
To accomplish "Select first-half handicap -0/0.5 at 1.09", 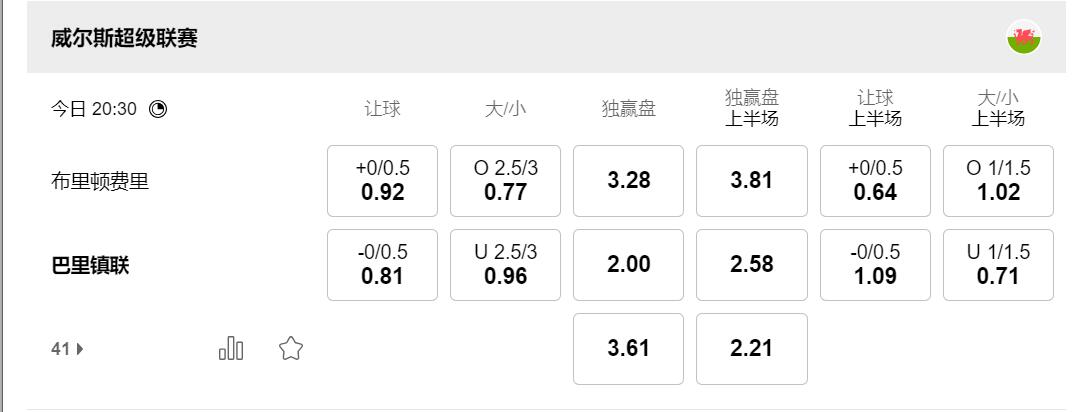I will tap(875, 265).
